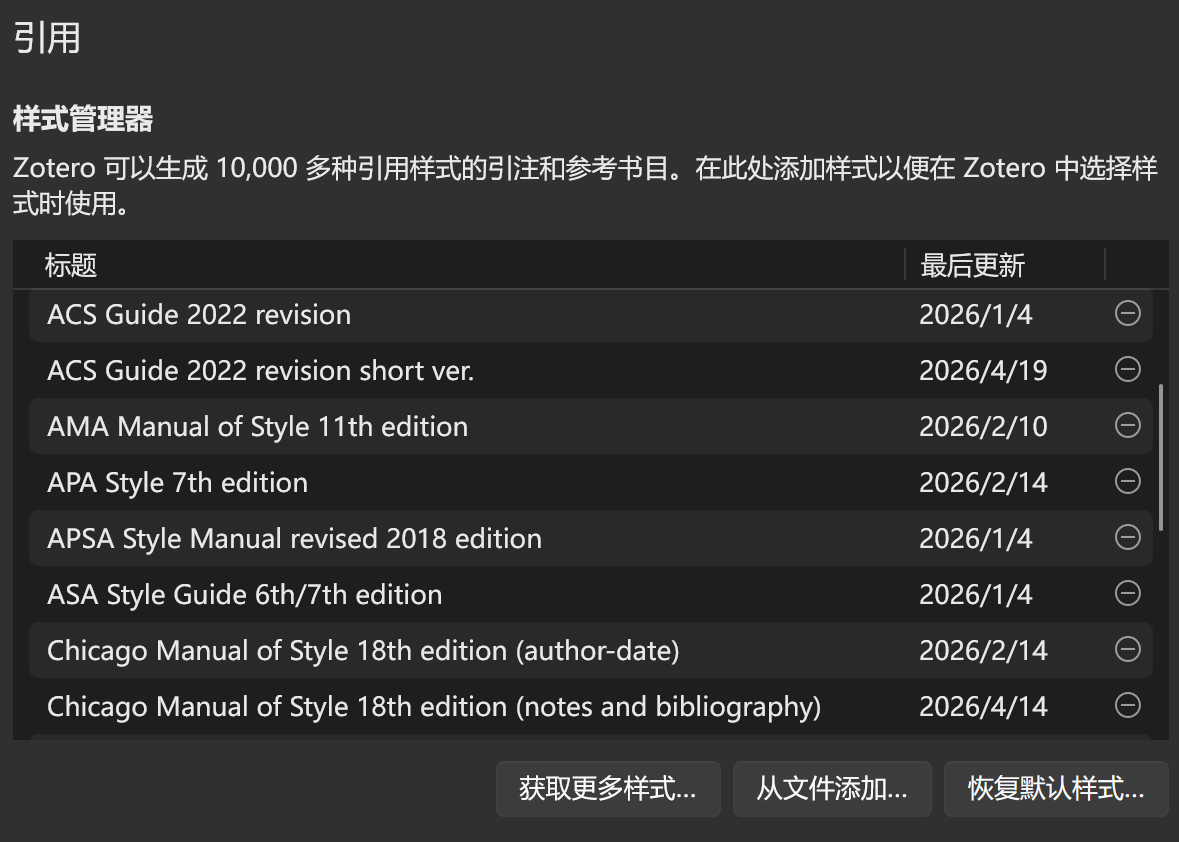Screen dimensions: 1179x842
Task: Remove ACS Guide 2022 revision short ver. style
Action: pos(1127,369)
